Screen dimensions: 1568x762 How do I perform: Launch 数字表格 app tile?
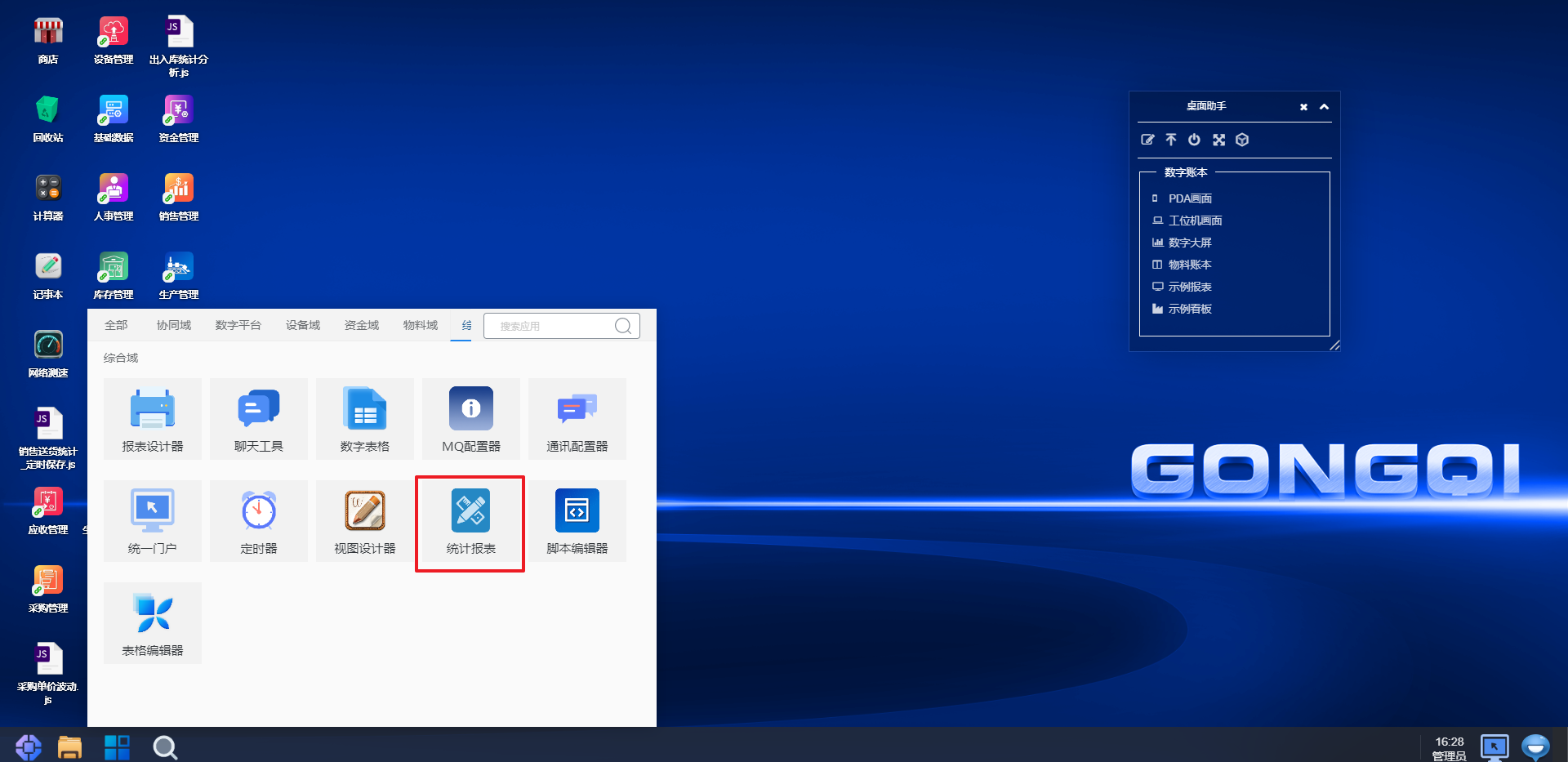365,419
